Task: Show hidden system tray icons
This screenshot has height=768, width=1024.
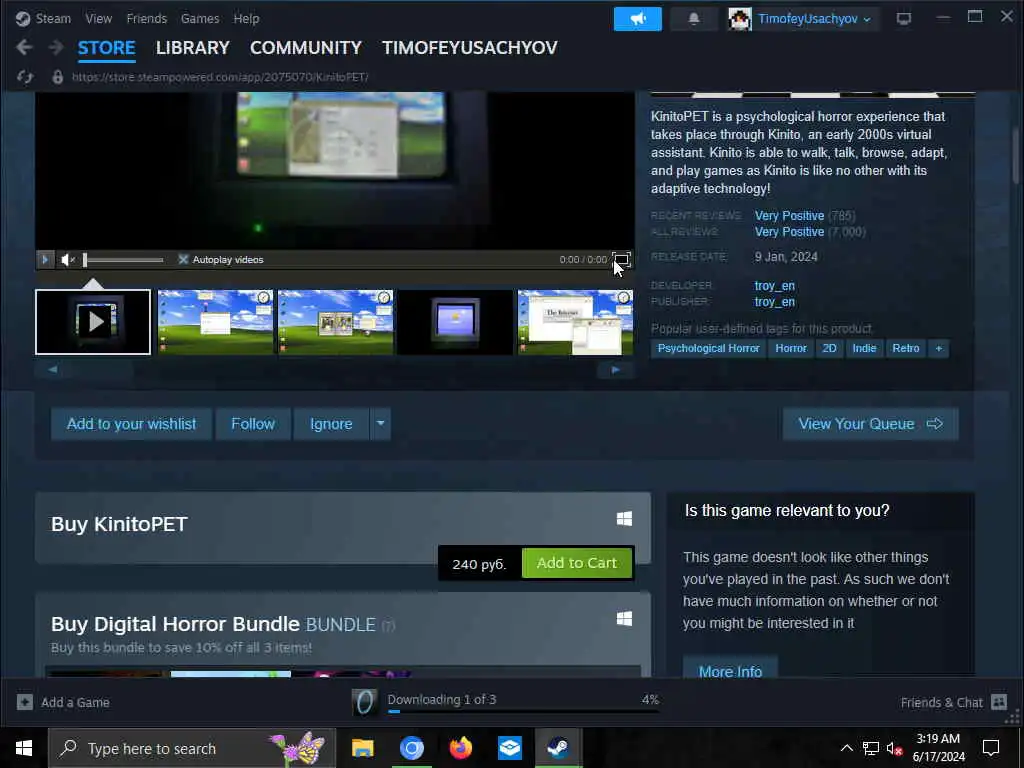Action: [x=846, y=748]
